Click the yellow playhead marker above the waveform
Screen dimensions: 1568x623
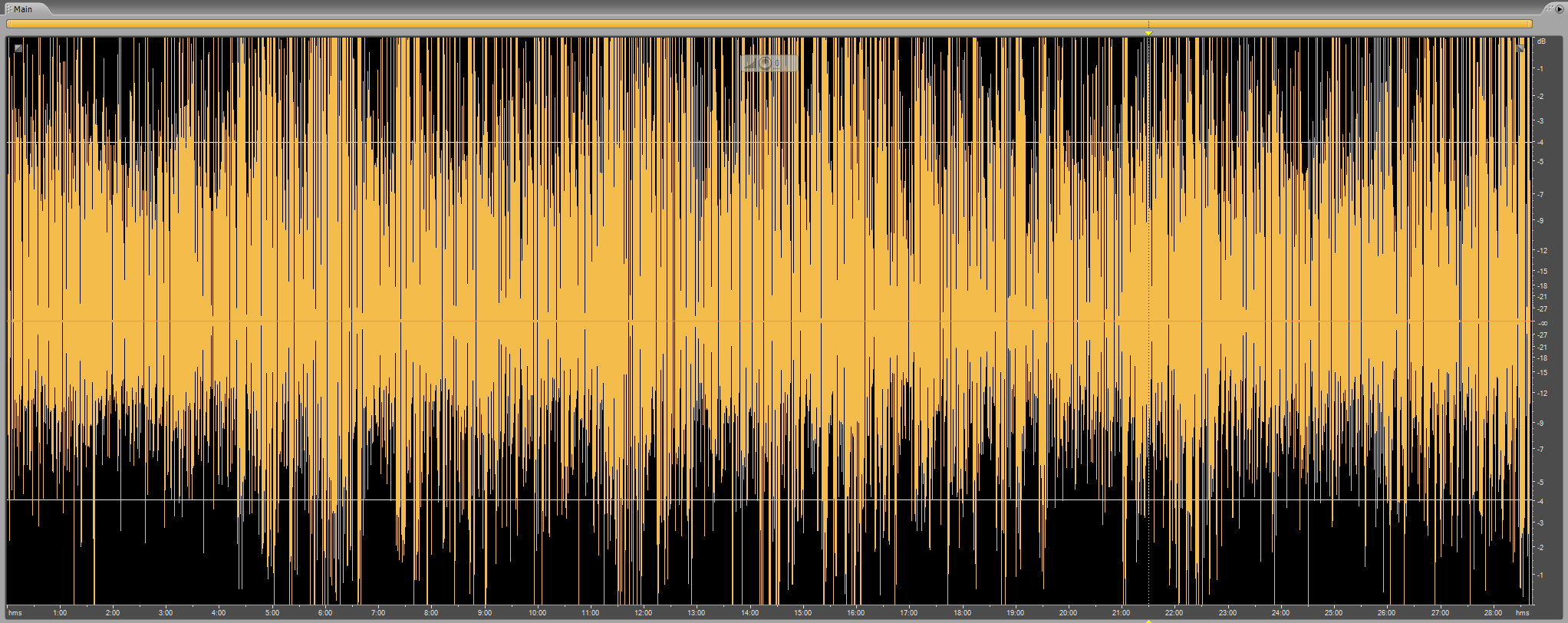1148,33
